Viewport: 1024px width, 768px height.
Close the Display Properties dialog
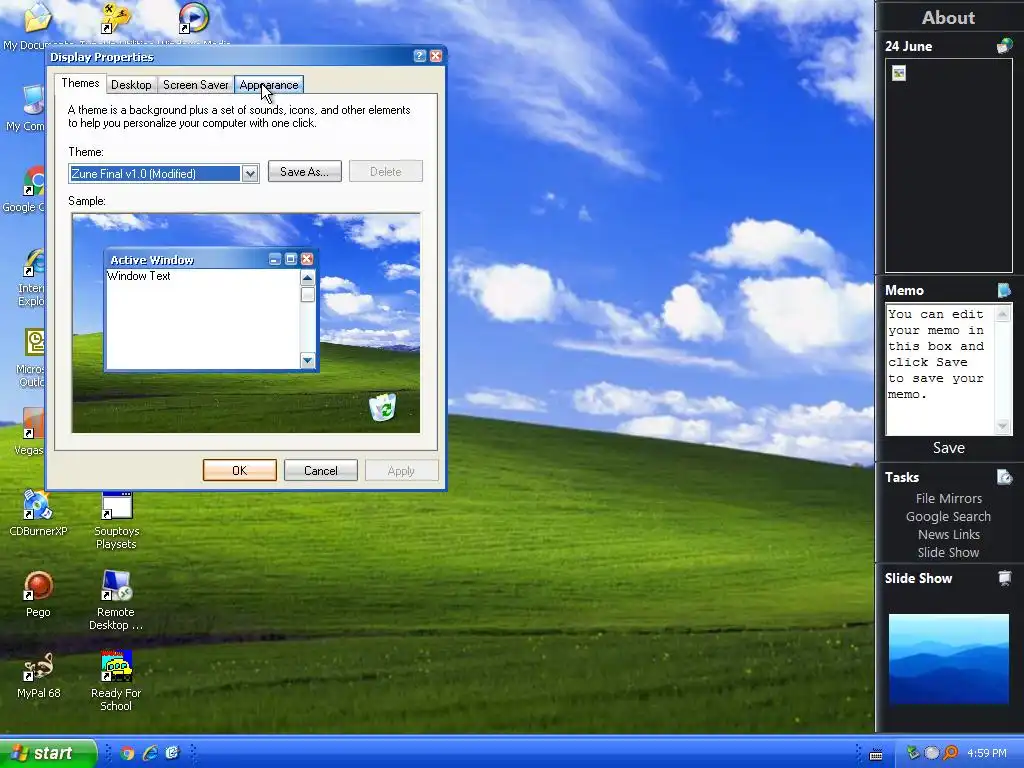pos(436,56)
